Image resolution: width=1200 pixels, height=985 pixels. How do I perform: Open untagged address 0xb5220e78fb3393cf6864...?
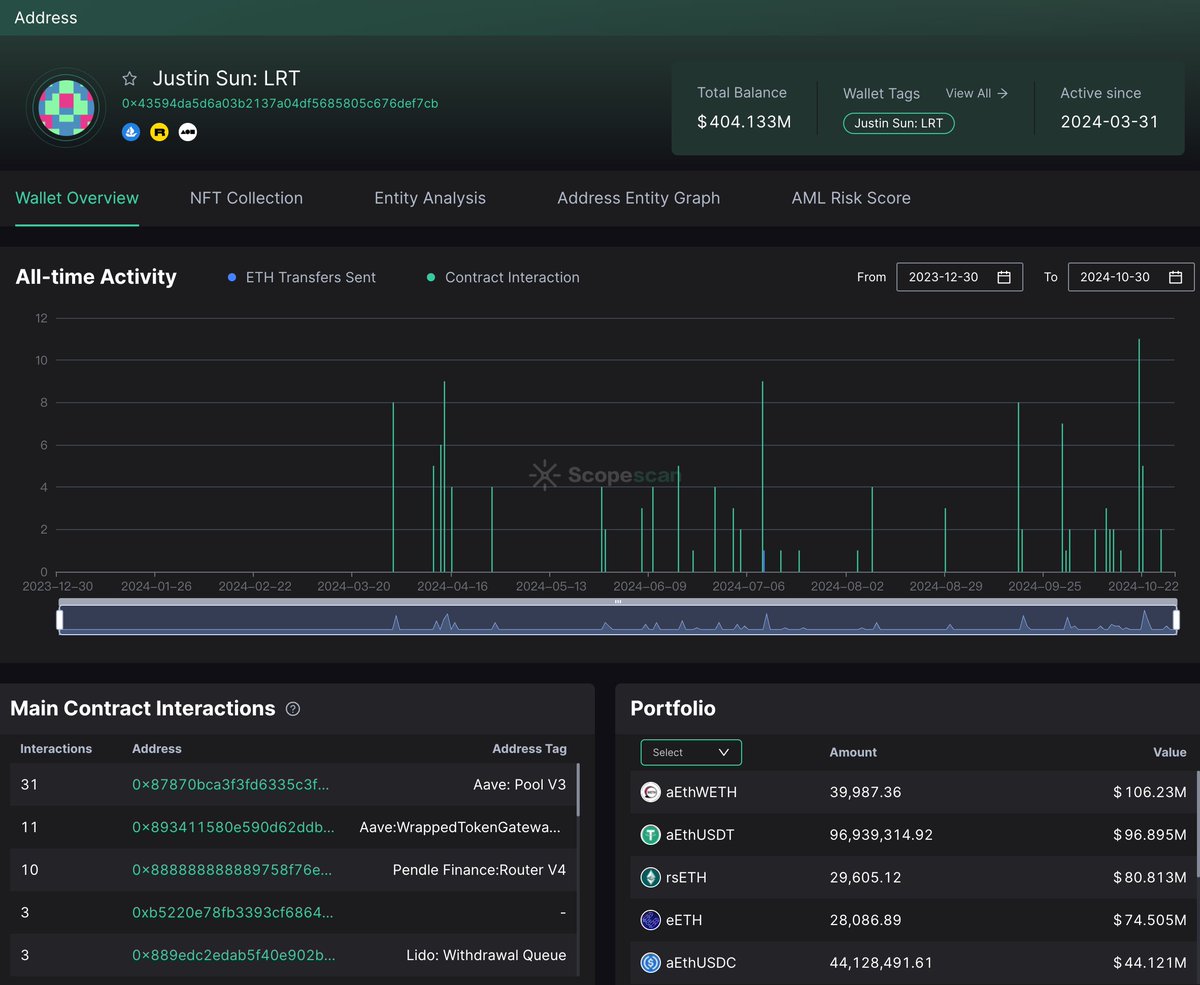(232, 912)
